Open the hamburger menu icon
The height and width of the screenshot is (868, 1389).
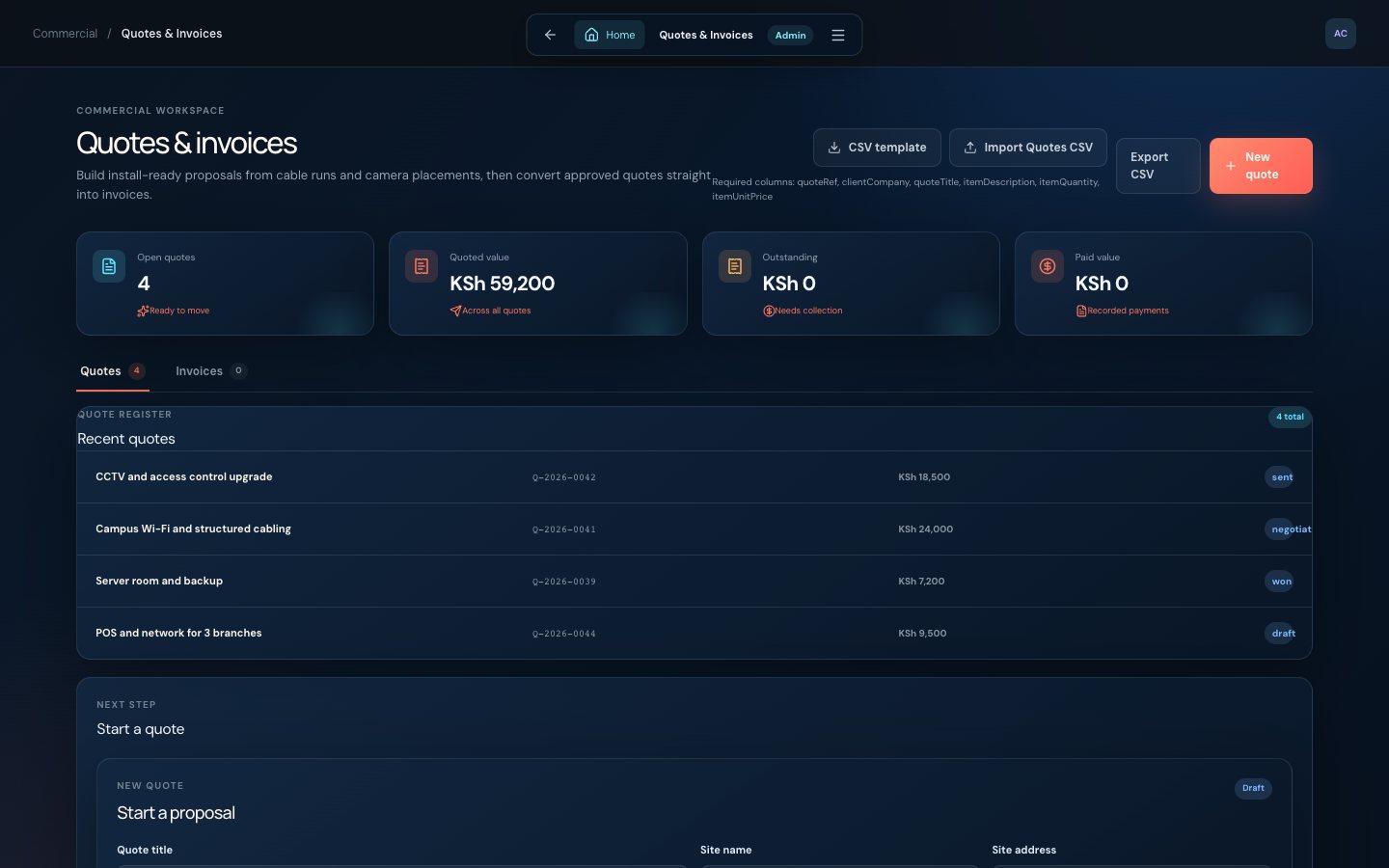pos(838,35)
